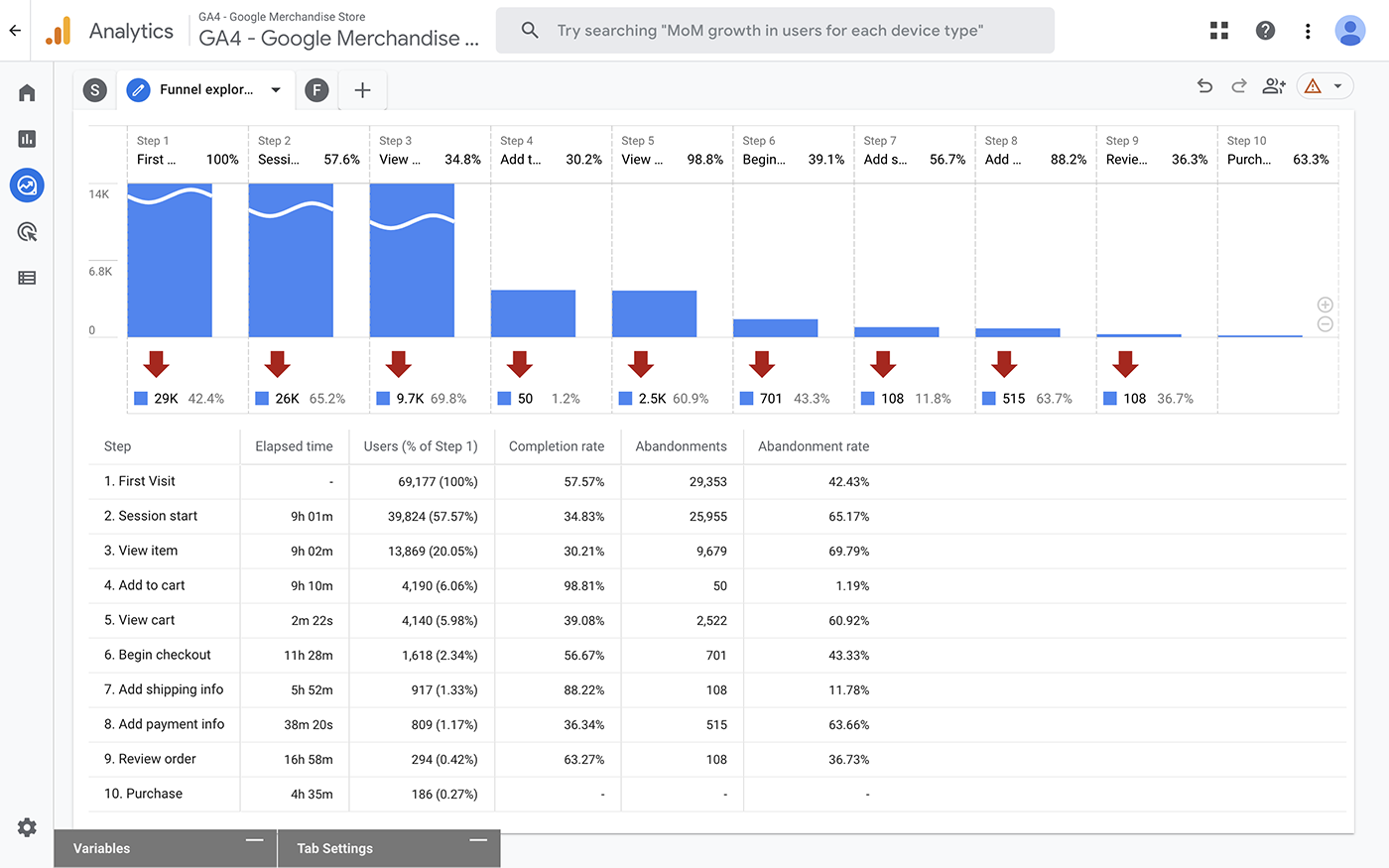Open the share exploration with users icon
The height and width of the screenshot is (868, 1389).
click(1274, 86)
